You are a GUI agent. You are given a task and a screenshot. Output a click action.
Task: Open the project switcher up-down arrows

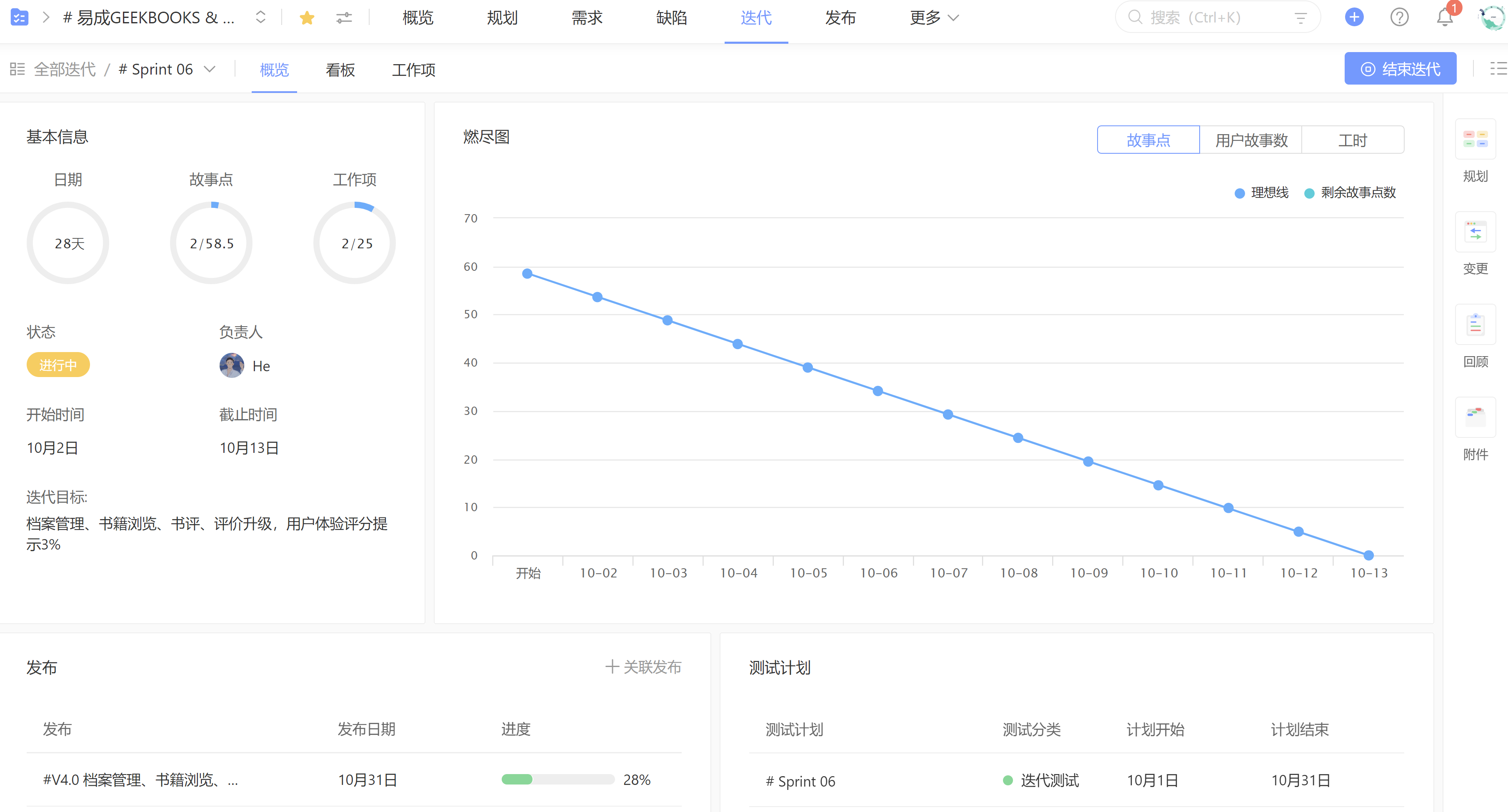pyautogui.click(x=260, y=17)
